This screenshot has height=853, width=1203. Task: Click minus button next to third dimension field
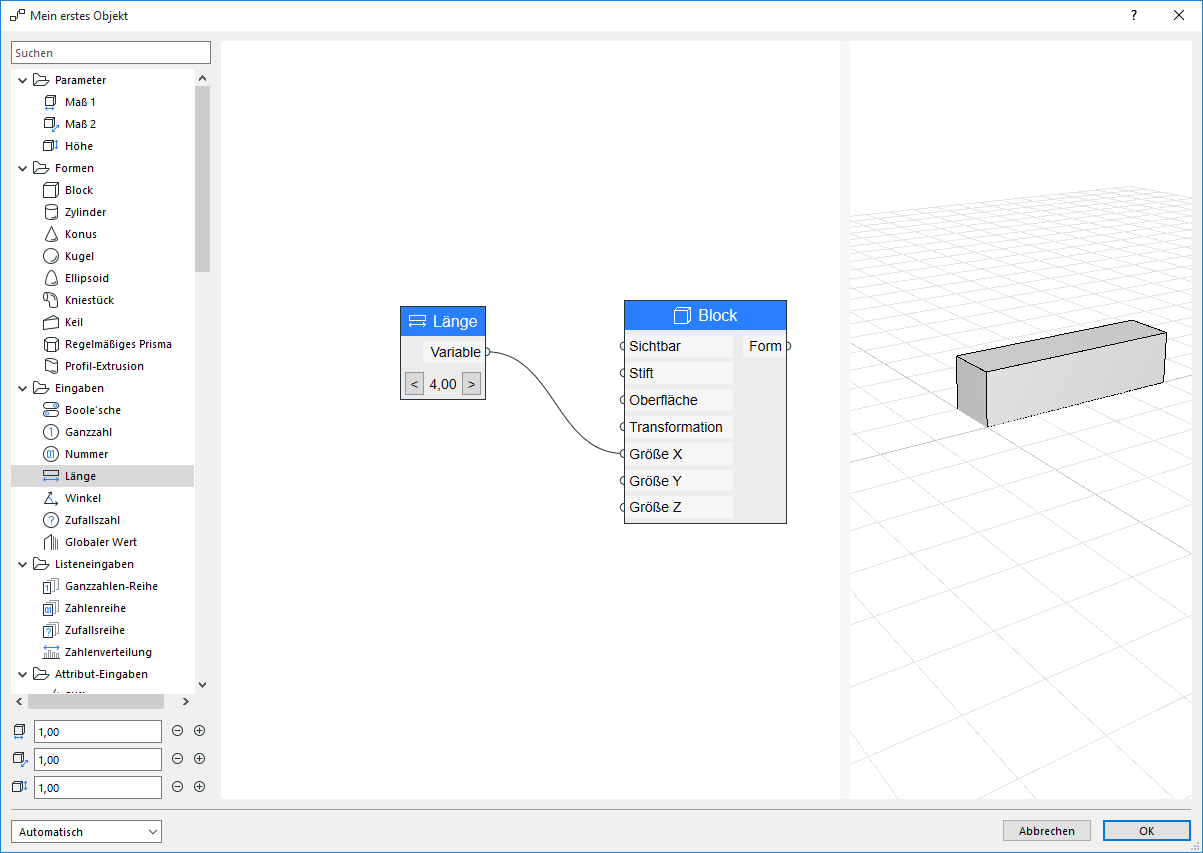click(177, 787)
